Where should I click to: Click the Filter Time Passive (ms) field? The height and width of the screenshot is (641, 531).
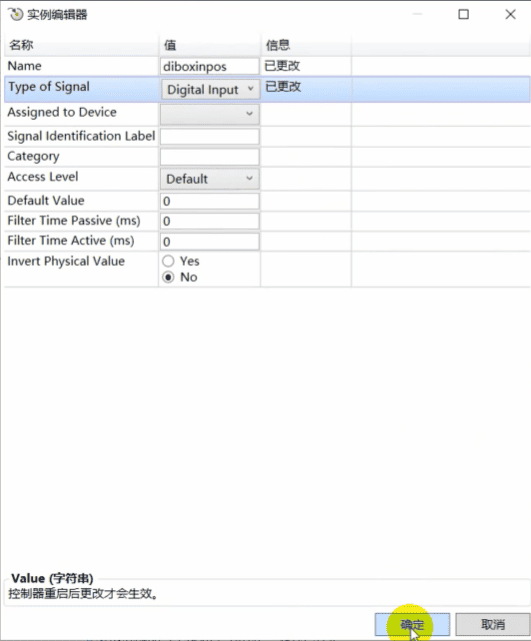coord(210,221)
